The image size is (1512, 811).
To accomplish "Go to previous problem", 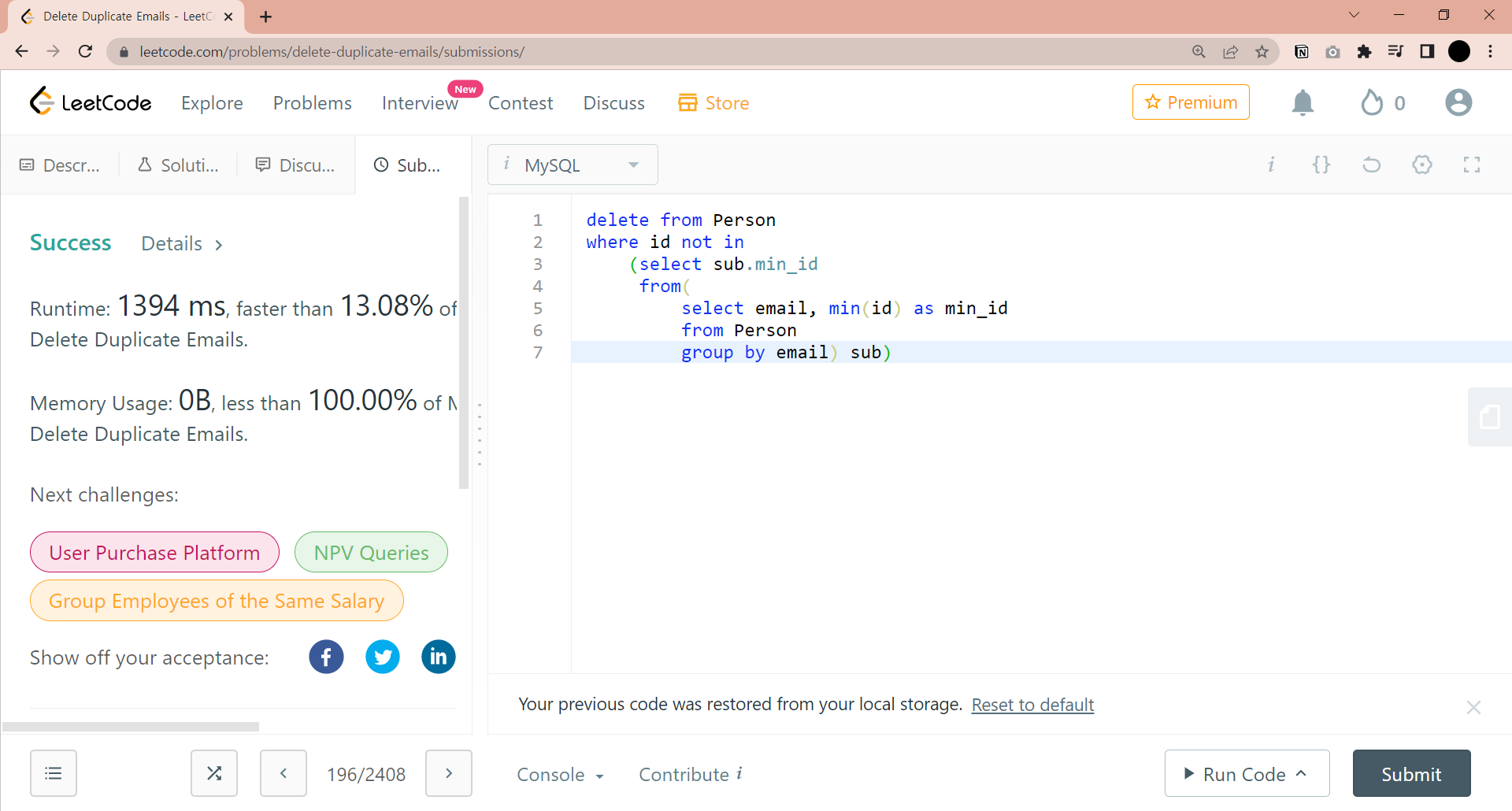I will (x=283, y=773).
